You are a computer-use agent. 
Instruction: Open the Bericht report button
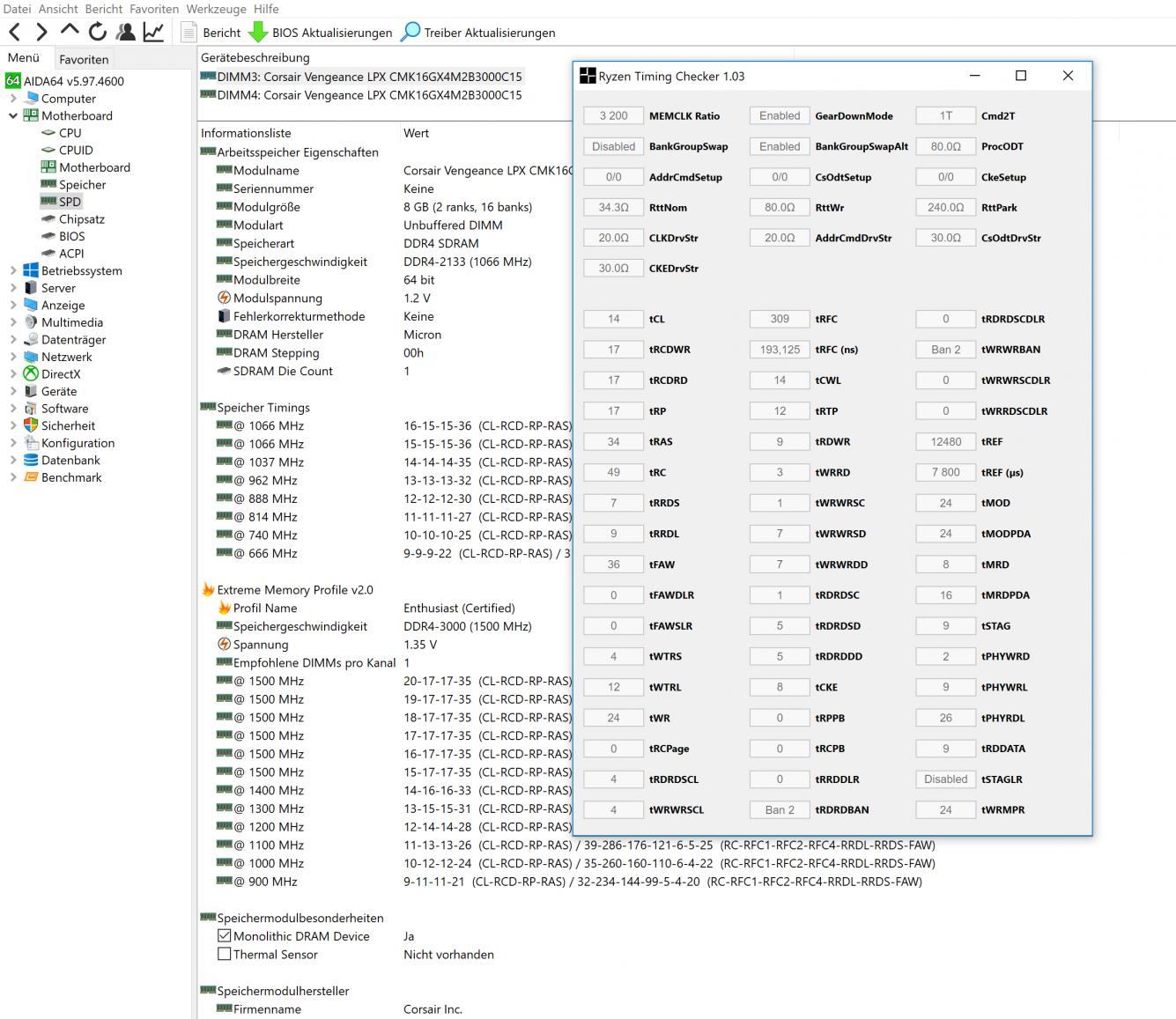coord(211,33)
